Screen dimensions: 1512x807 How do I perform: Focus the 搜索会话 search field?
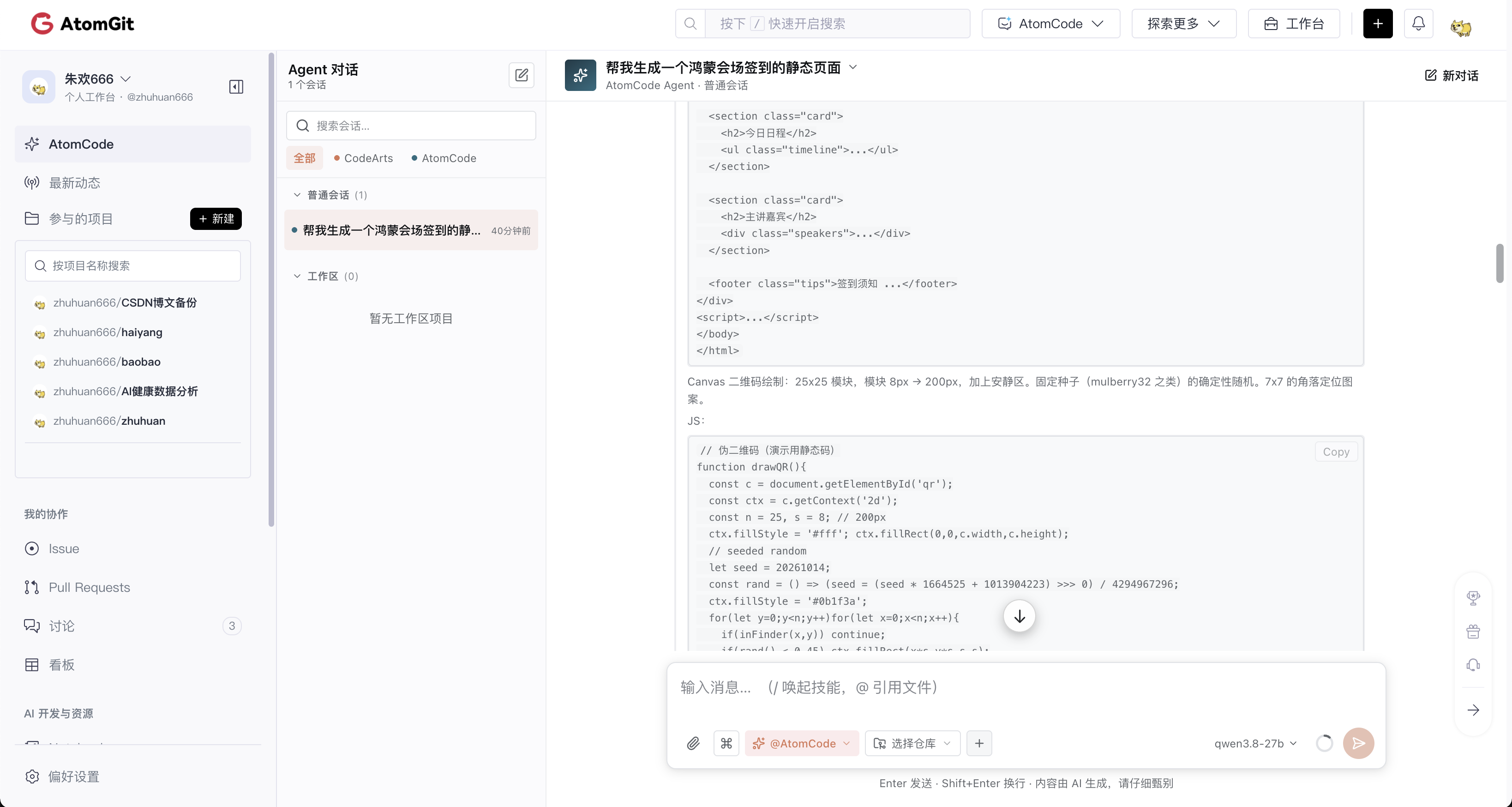[x=411, y=126]
